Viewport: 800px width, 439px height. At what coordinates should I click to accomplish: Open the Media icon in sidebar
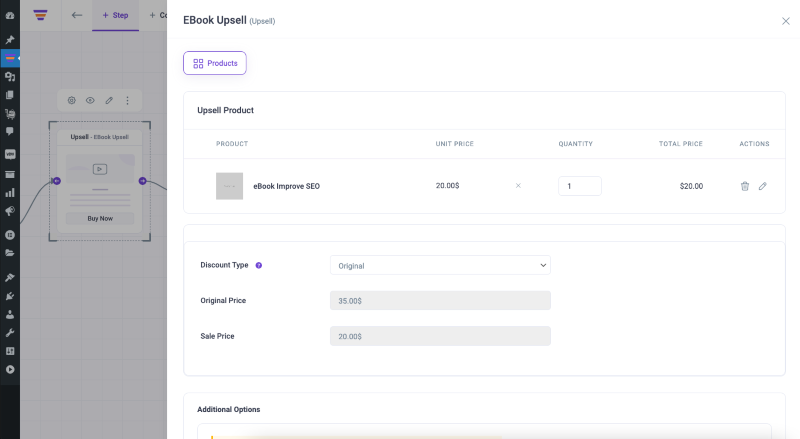tap(10, 77)
